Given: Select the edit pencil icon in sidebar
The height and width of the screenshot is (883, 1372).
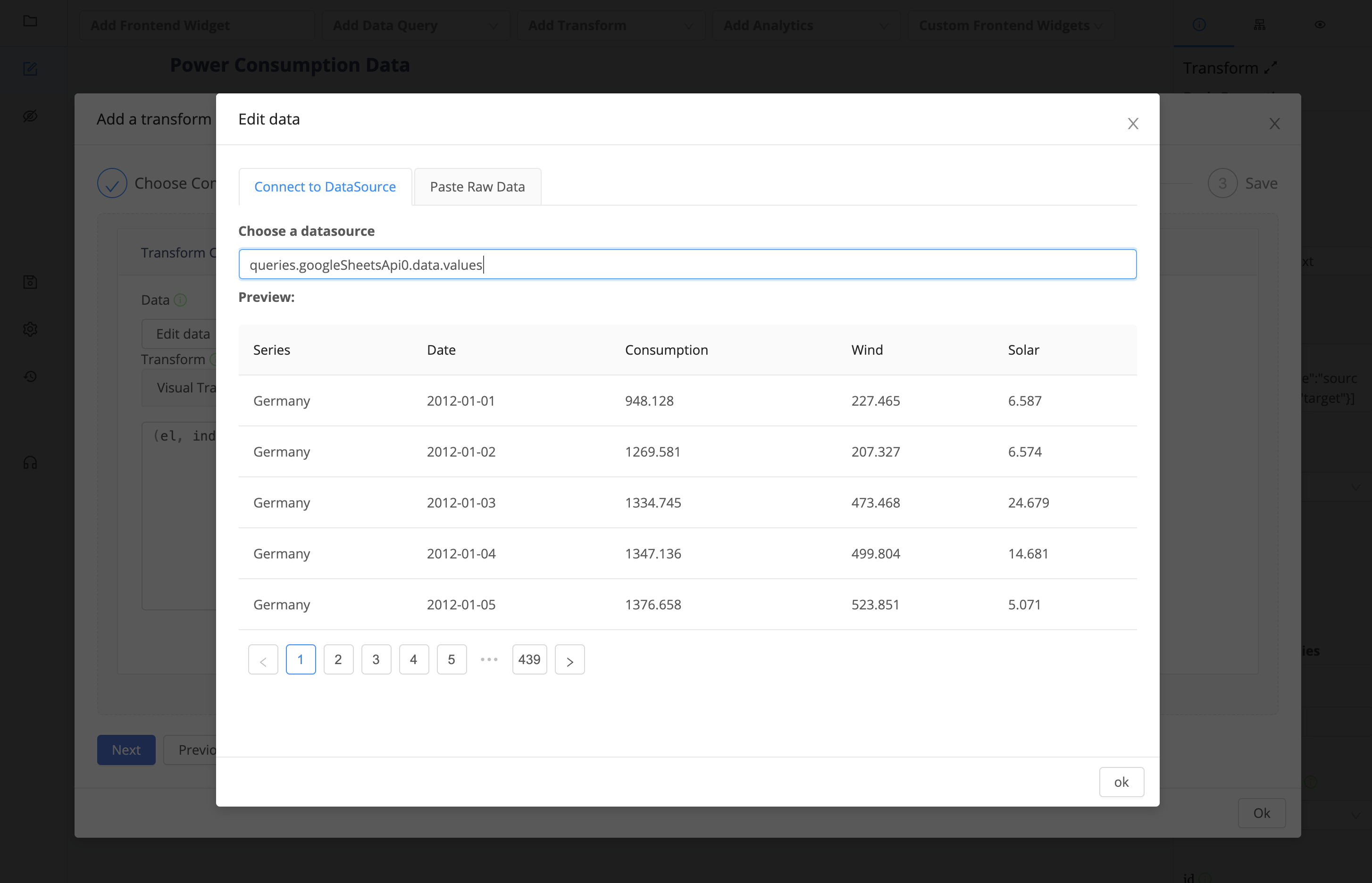Looking at the screenshot, I should pyautogui.click(x=30, y=69).
